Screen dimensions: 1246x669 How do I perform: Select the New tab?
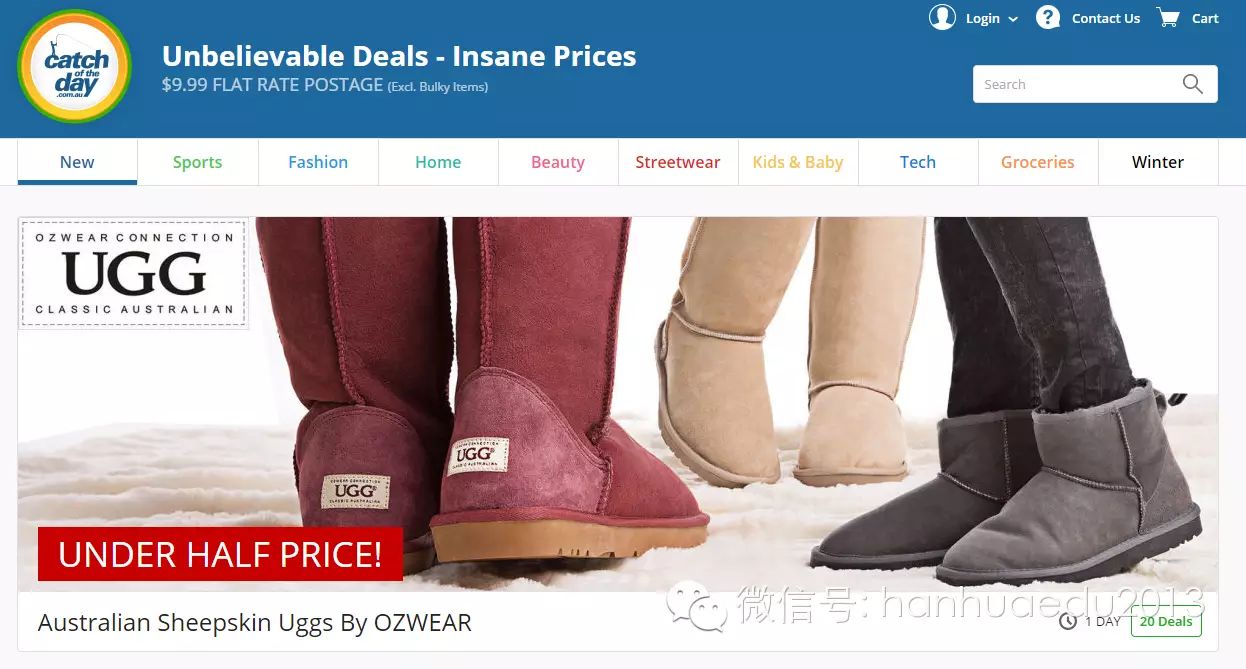tap(77, 162)
